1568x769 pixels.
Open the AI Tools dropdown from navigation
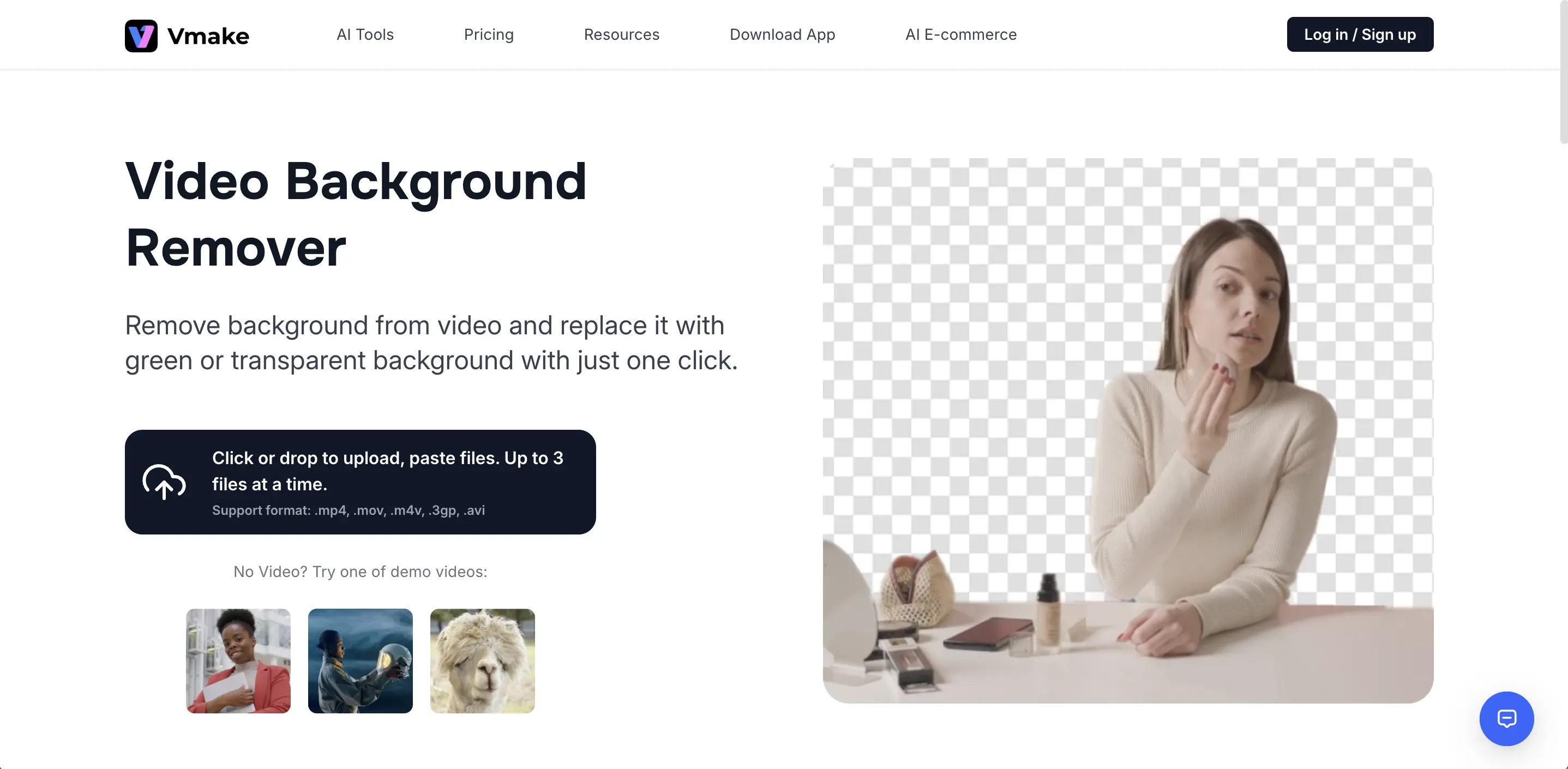(x=365, y=35)
